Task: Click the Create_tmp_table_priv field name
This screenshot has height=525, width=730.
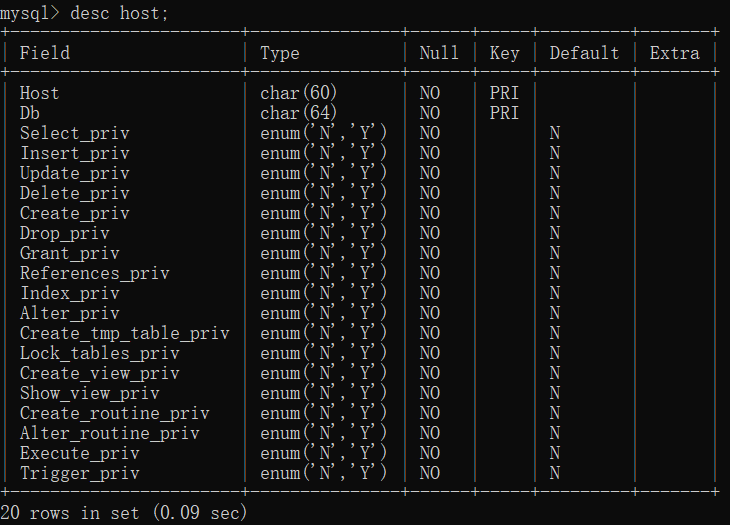Action: pos(124,333)
